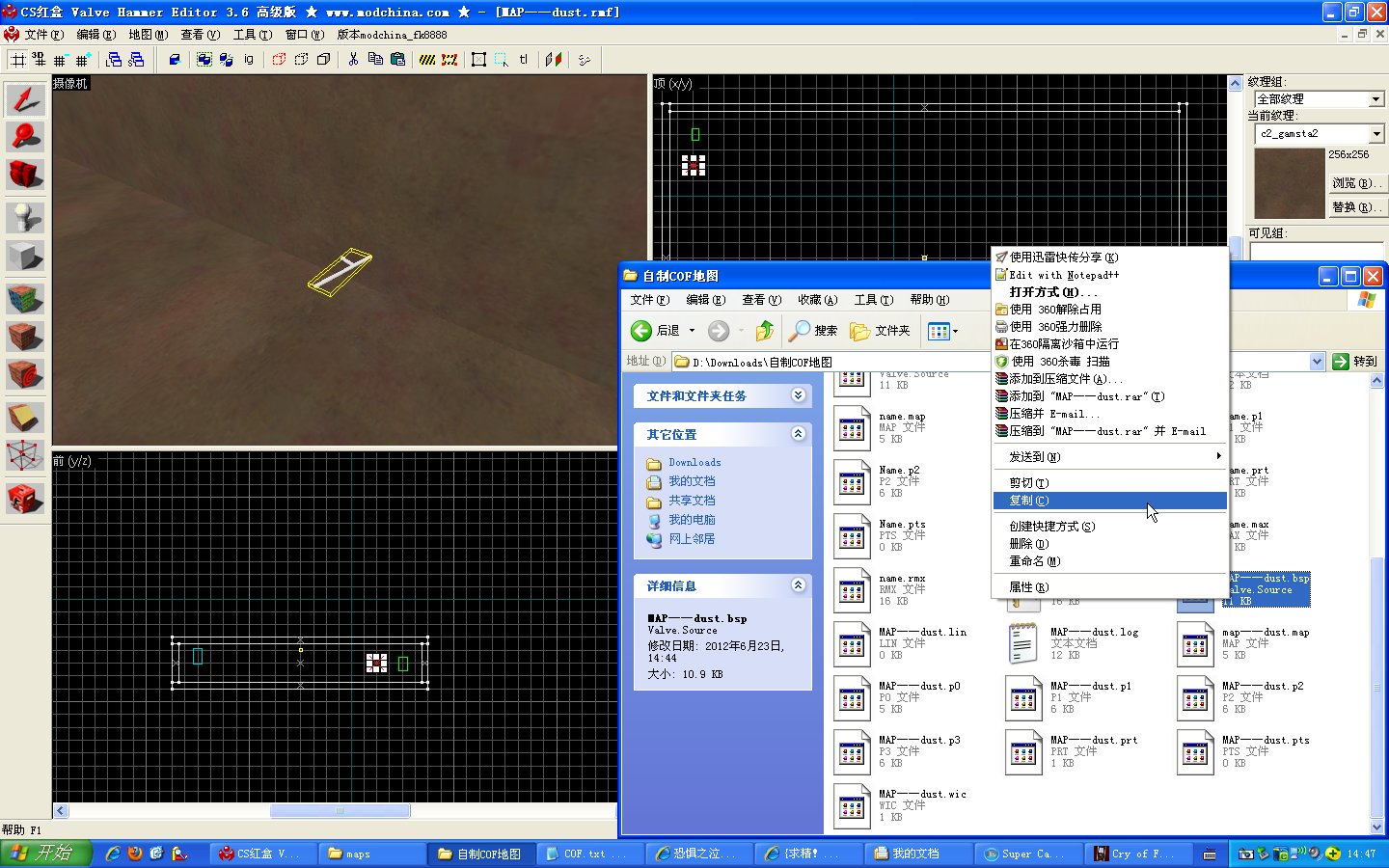Select the red Camera tool
Image resolution: width=1389 pixels, height=868 pixels.
point(25,175)
